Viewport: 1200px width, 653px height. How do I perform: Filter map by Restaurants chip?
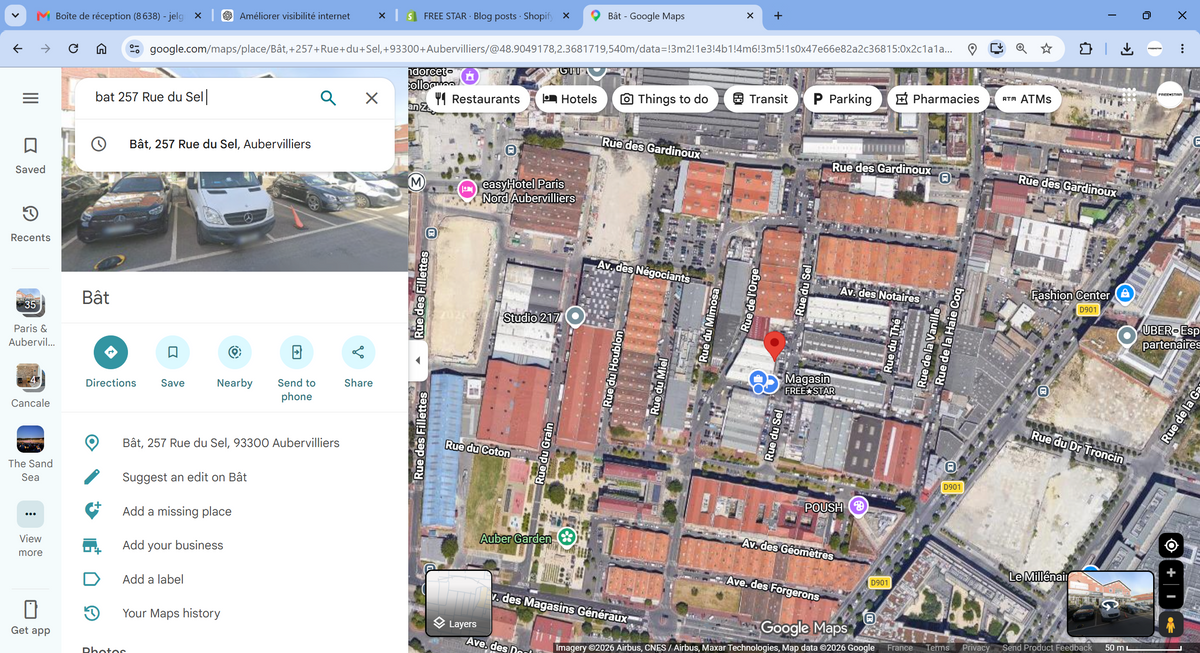pyautogui.click(x=477, y=99)
